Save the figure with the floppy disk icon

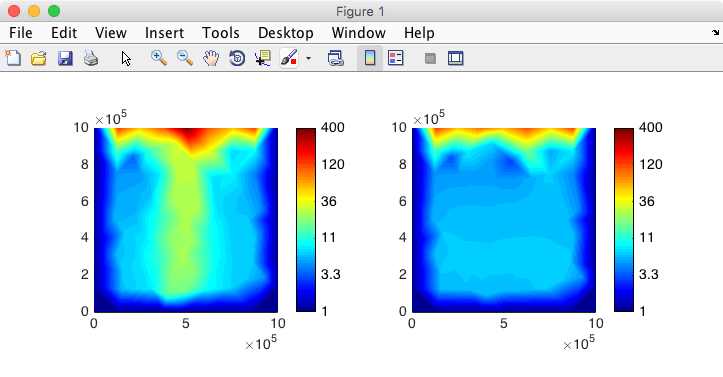coord(65,59)
